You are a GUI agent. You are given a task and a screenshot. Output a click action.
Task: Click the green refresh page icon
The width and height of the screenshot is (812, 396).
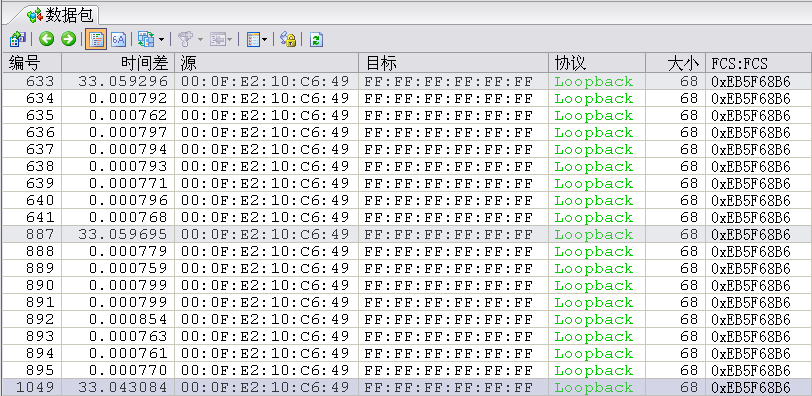click(x=316, y=39)
